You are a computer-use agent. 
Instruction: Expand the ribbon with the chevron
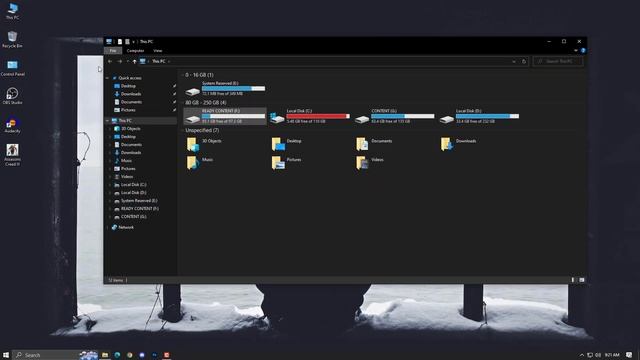pos(576,51)
